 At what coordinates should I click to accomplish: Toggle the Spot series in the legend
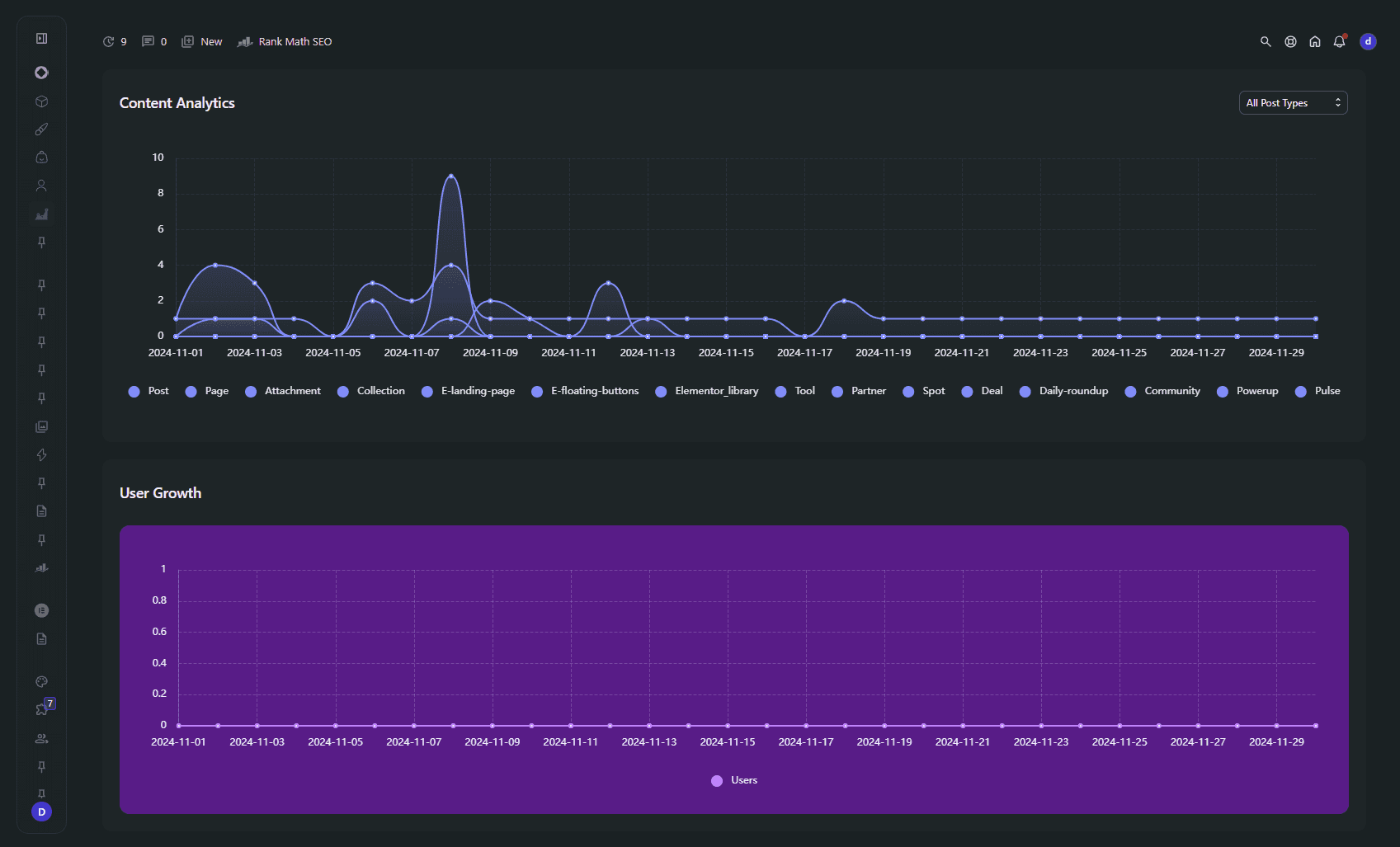pos(924,391)
